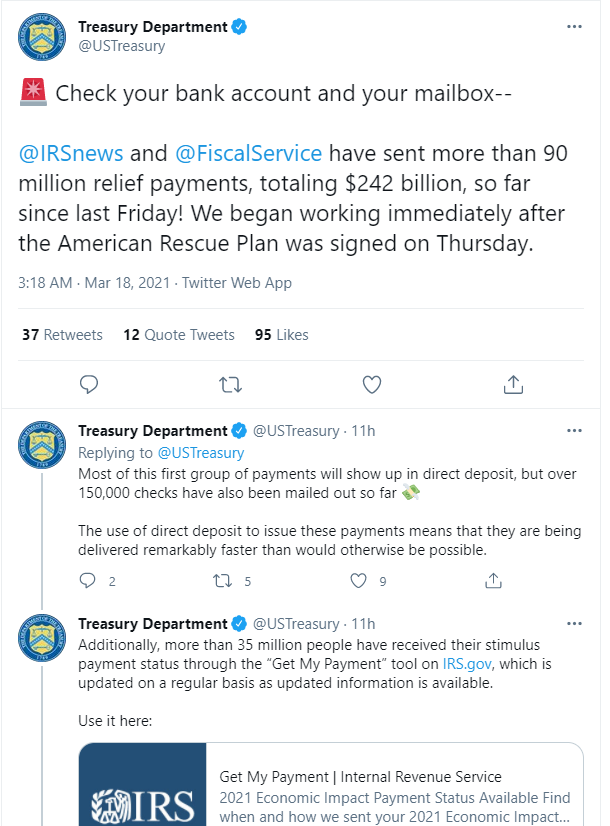The image size is (610, 826).
Task: View the 37 Retweets list
Action: pyautogui.click(x=62, y=335)
